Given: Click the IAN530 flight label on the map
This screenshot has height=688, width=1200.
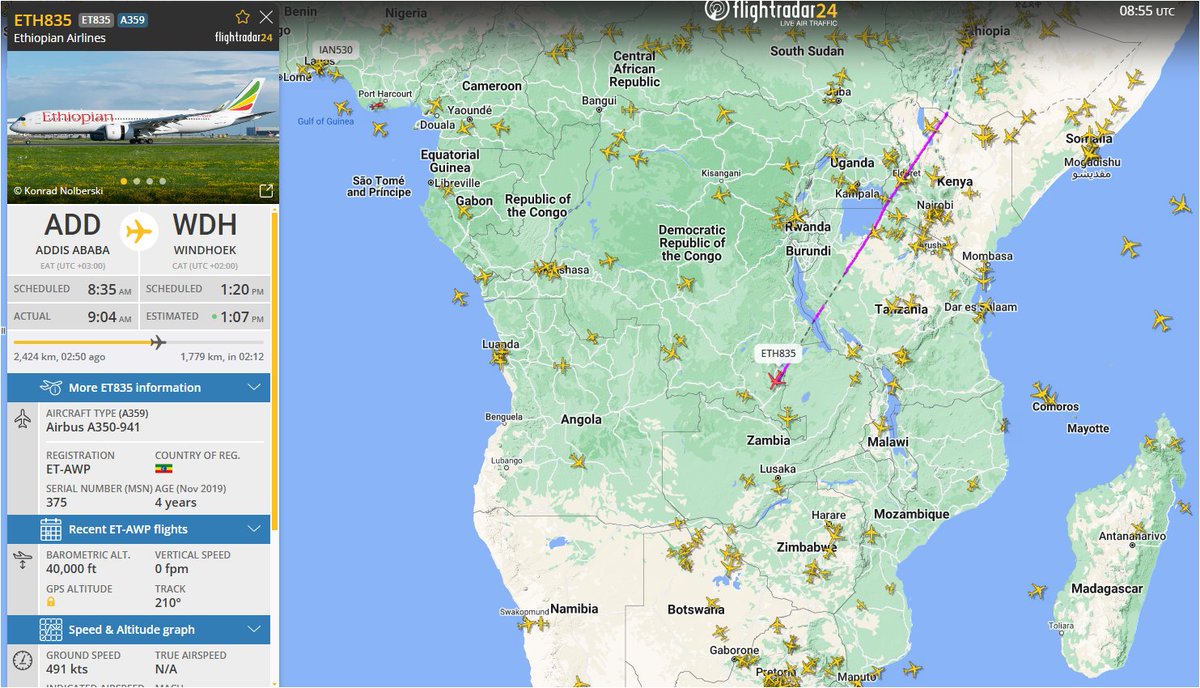Looking at the screenshot, I should (x=335, y=50).
